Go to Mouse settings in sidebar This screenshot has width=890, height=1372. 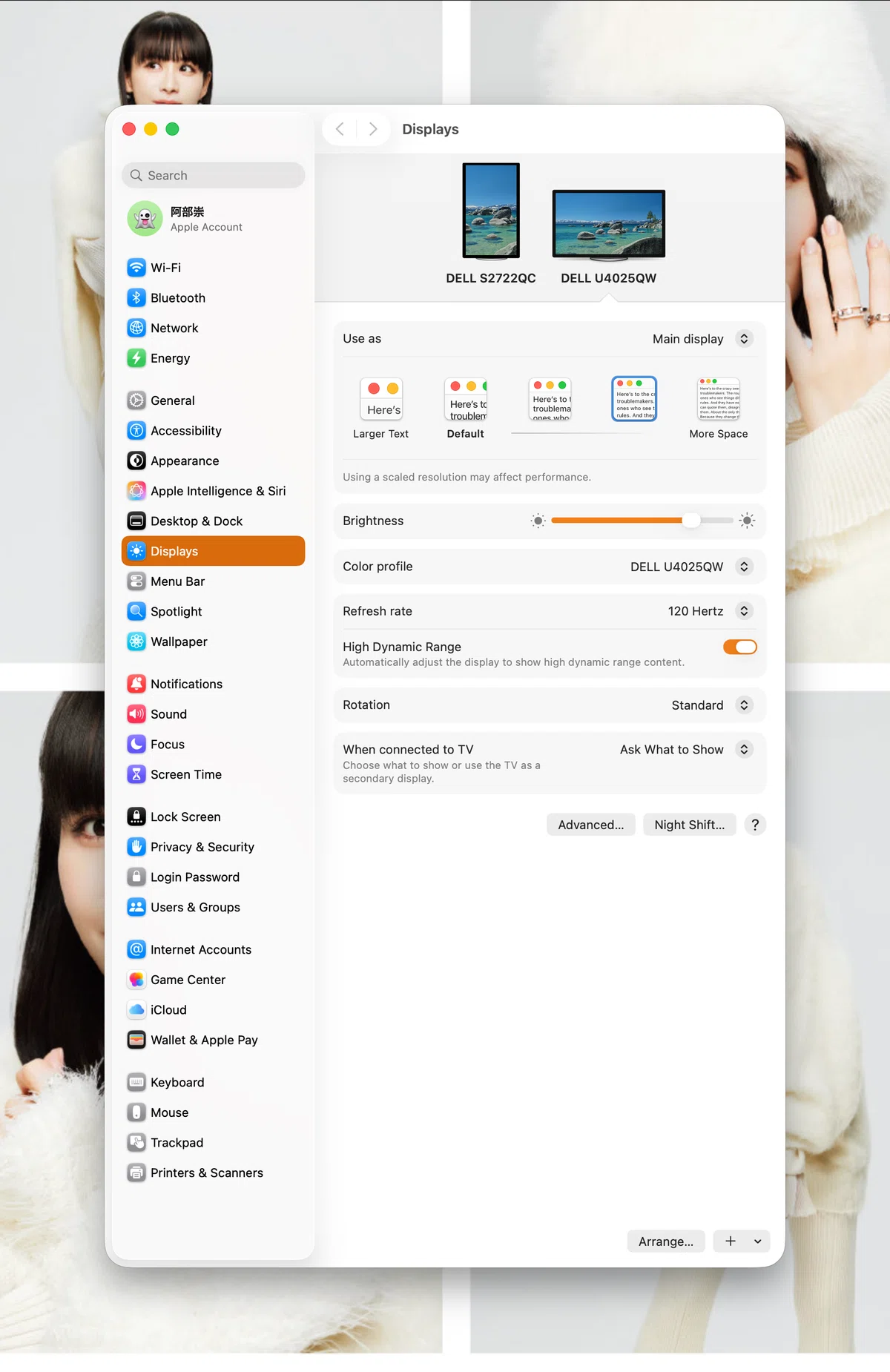tap(213, 1112)
